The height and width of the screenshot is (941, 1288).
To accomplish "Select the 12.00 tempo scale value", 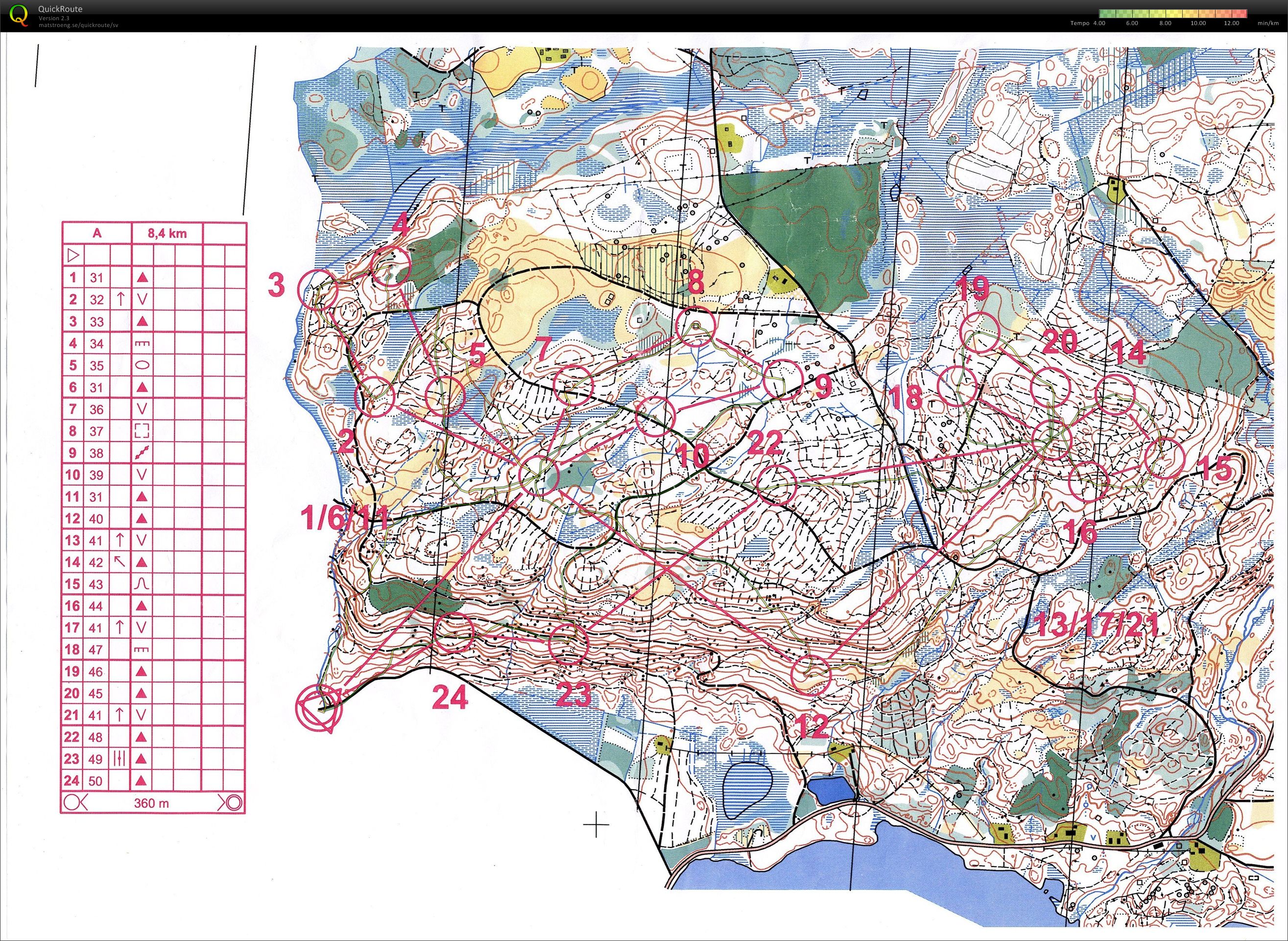I will (x=1231, y=24).
